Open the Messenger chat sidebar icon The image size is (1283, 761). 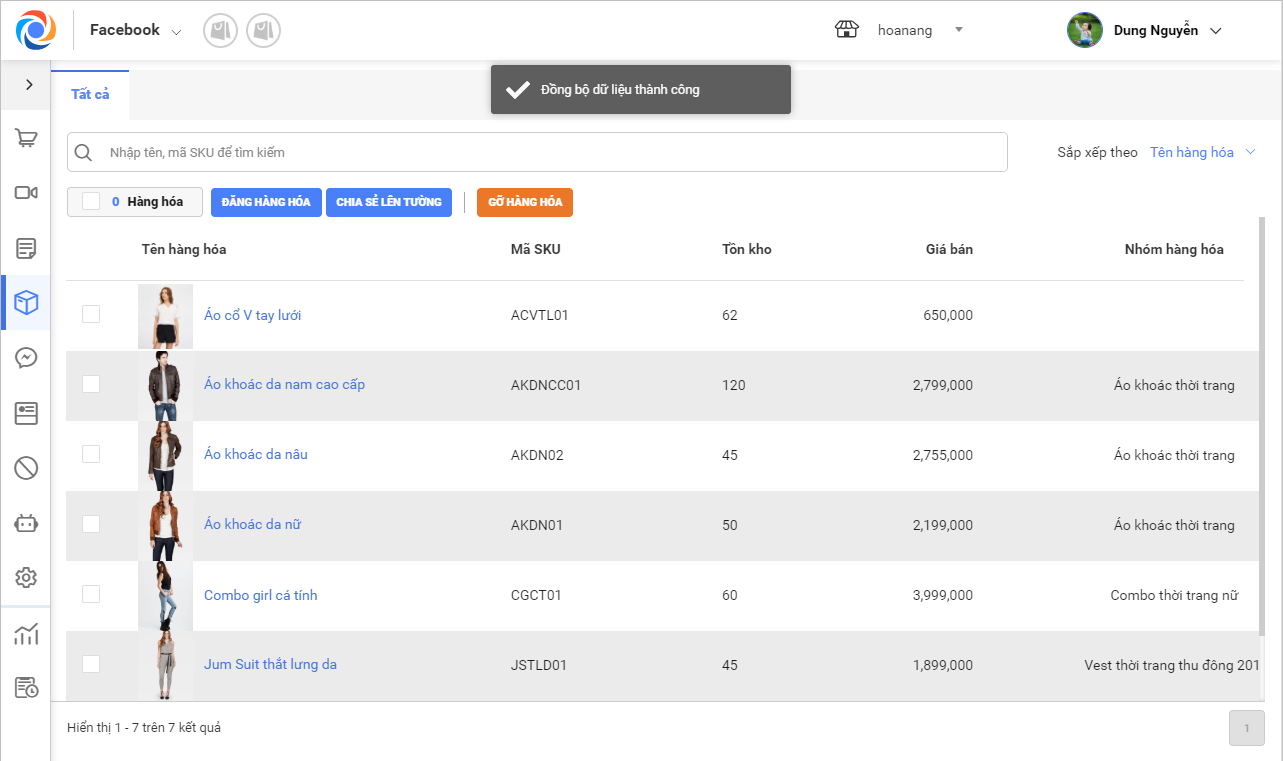[26, 358]
